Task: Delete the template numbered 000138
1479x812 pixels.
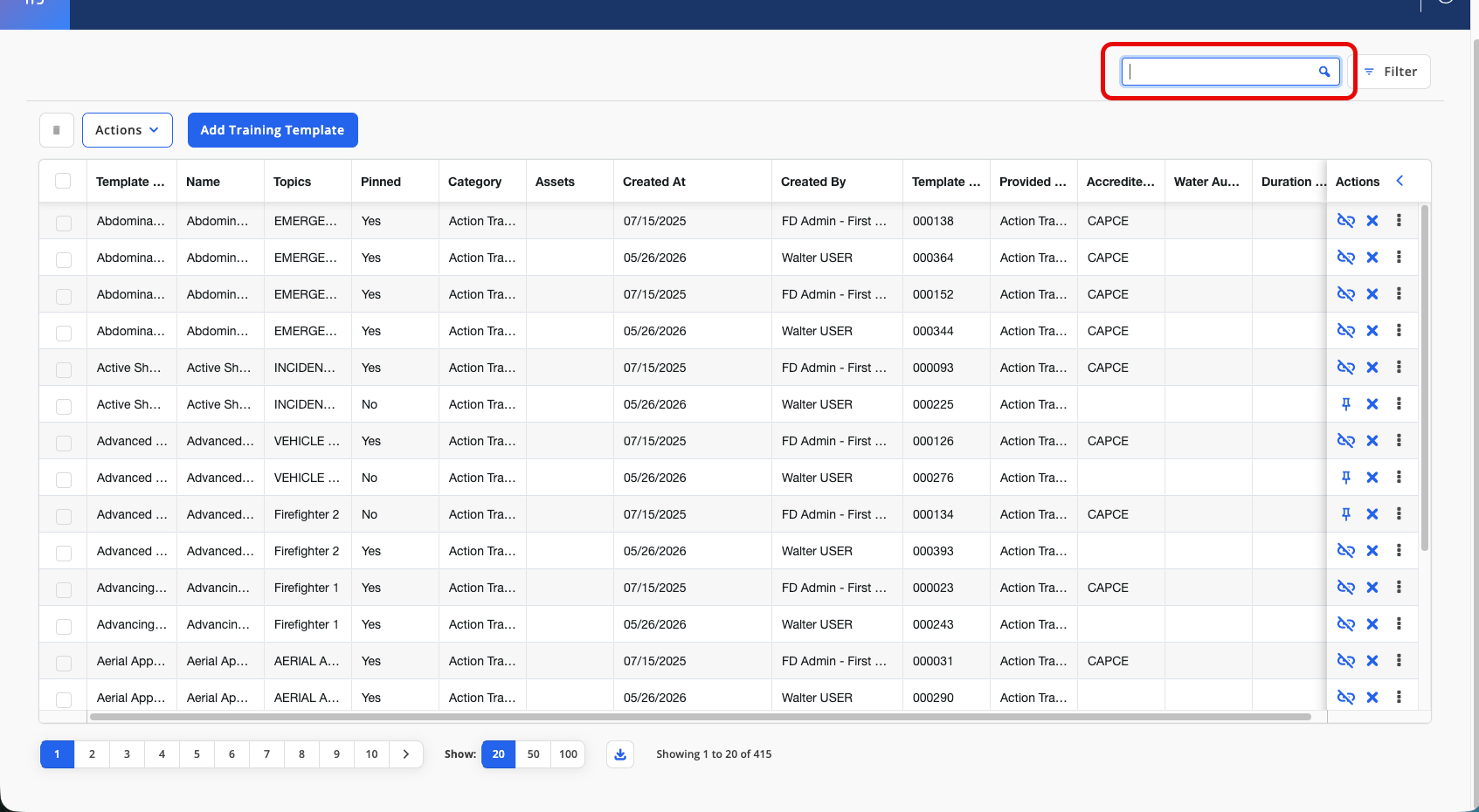Action: 1372,221
